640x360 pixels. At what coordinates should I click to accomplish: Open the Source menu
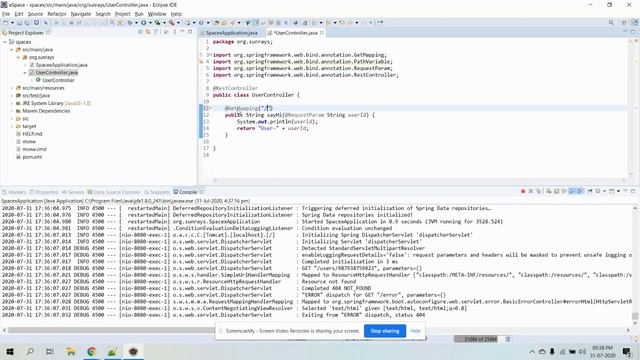point(35,14)
